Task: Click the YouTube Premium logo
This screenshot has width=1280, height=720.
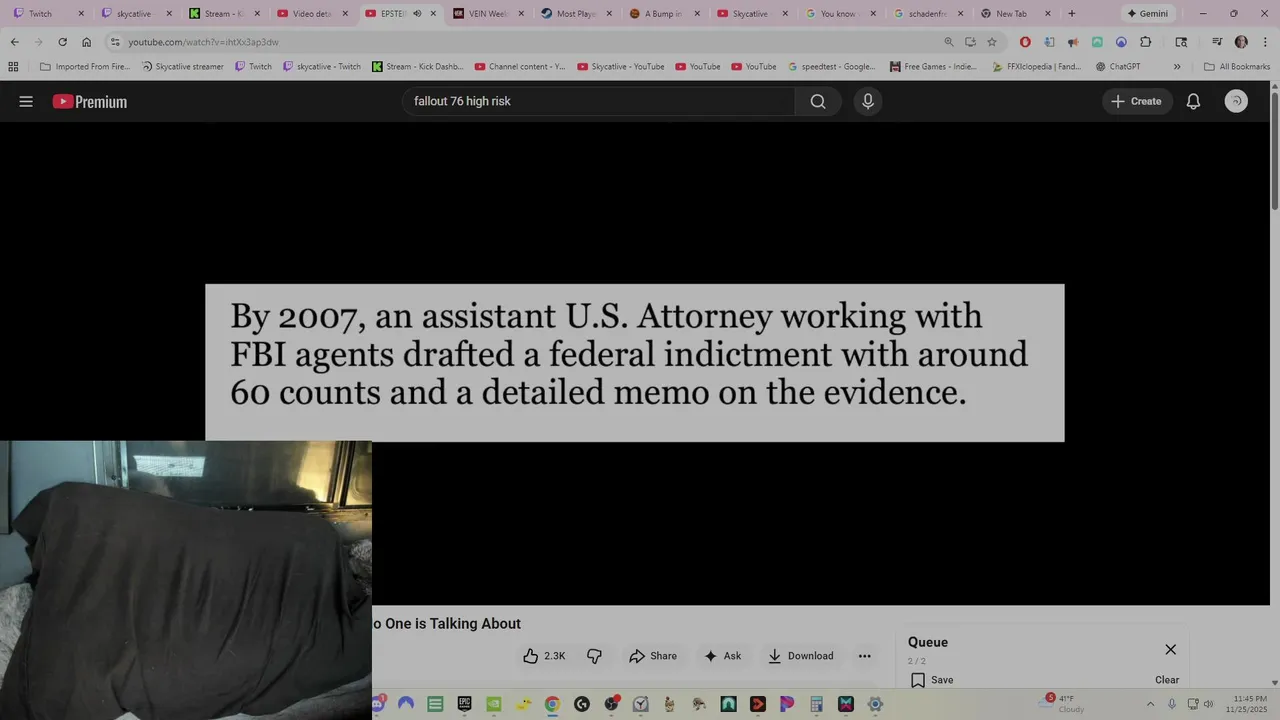Action: click(x=90, y=101)
